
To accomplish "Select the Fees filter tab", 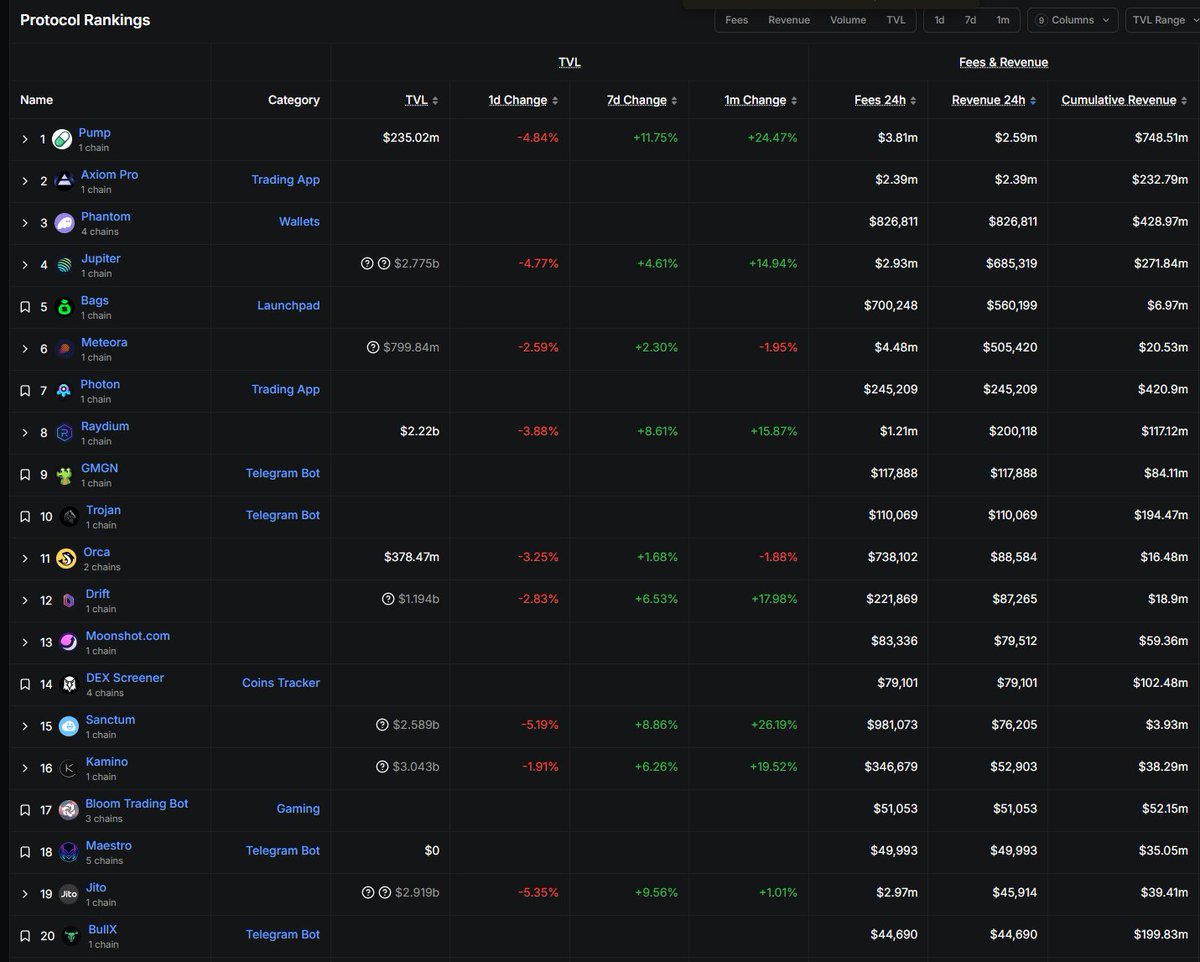I will pos(737,20).
